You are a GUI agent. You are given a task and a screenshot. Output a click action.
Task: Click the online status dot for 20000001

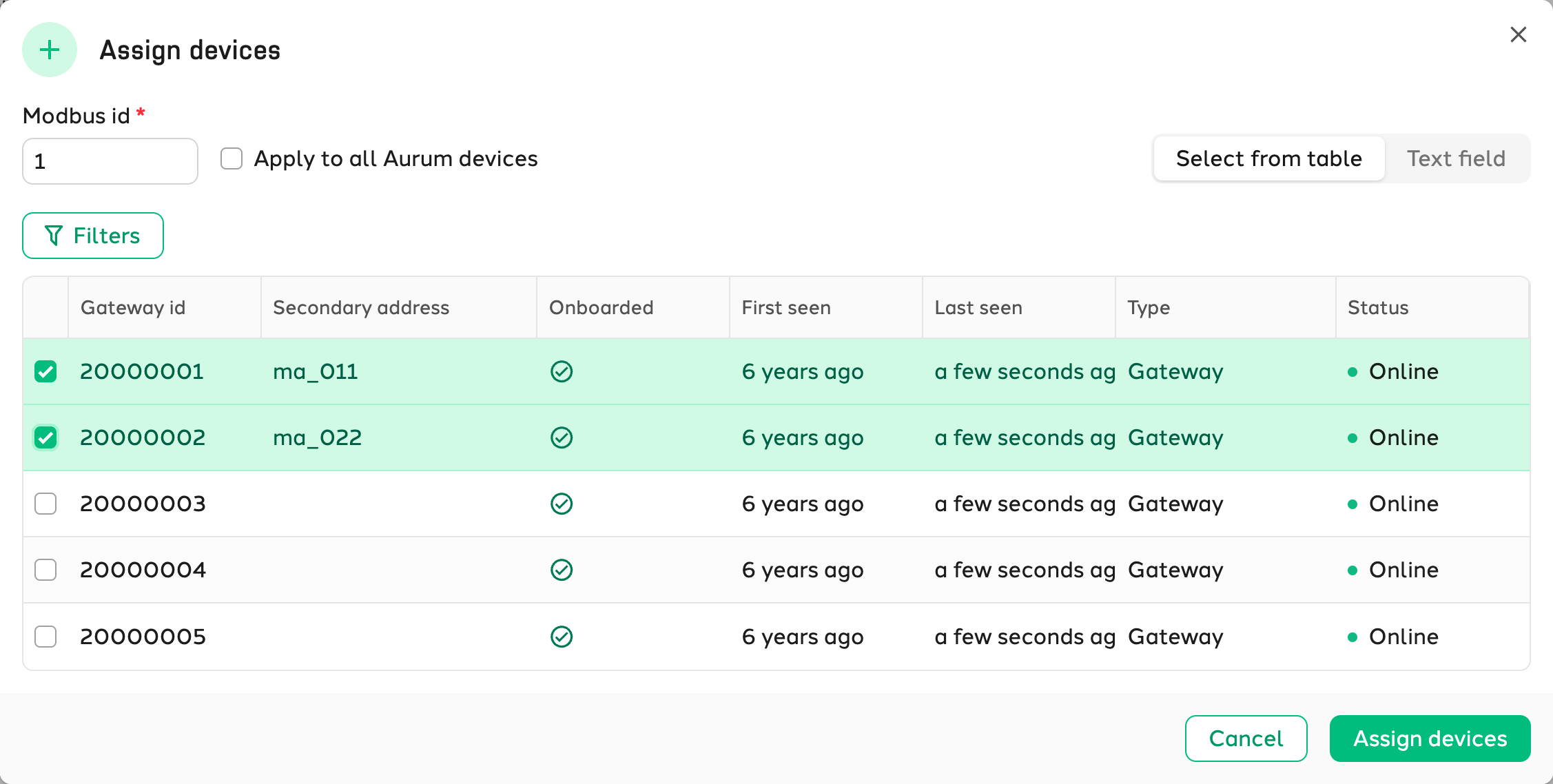click(1353, 372)
